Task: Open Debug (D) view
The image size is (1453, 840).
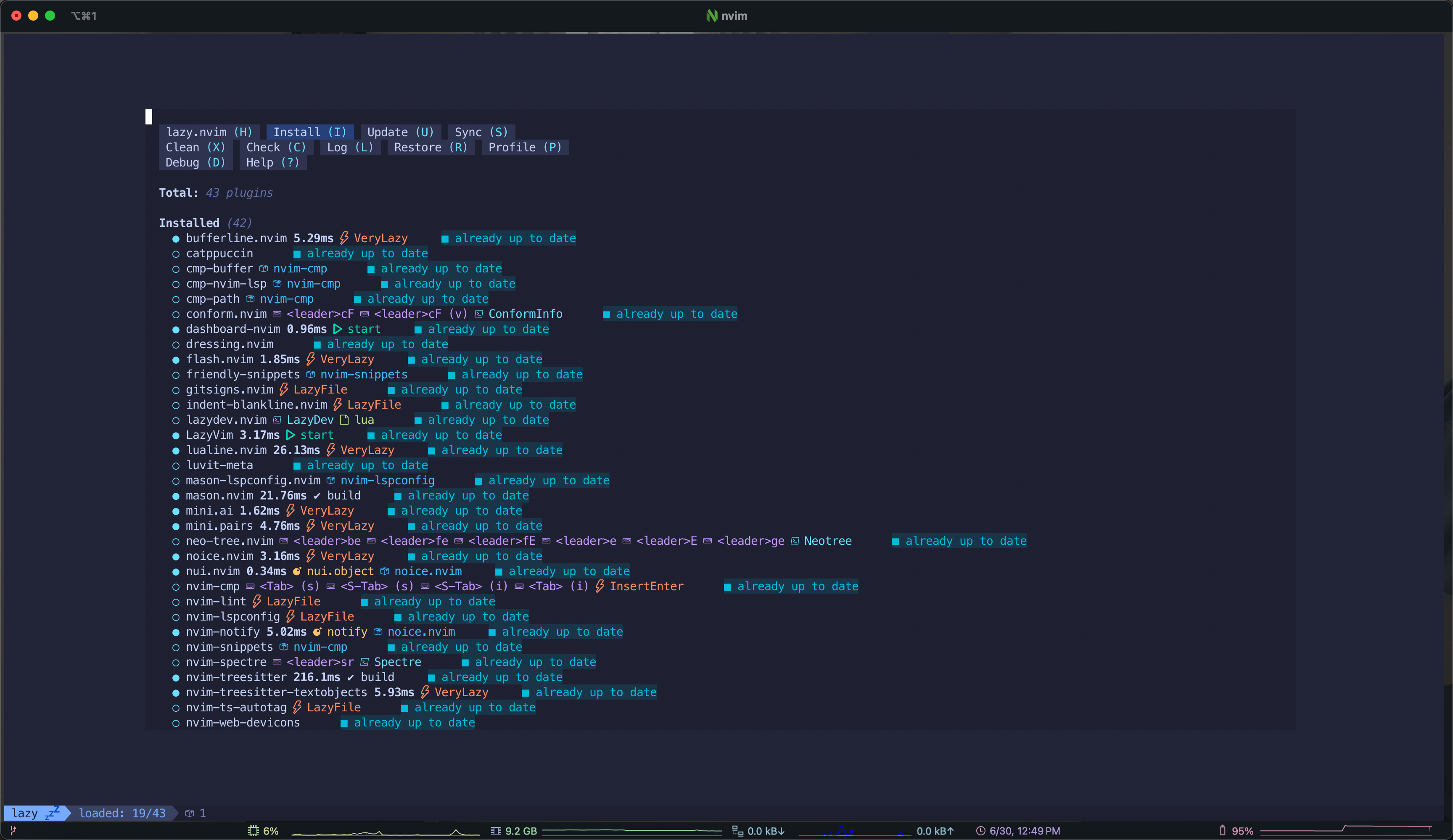Action: pos(195,162)
